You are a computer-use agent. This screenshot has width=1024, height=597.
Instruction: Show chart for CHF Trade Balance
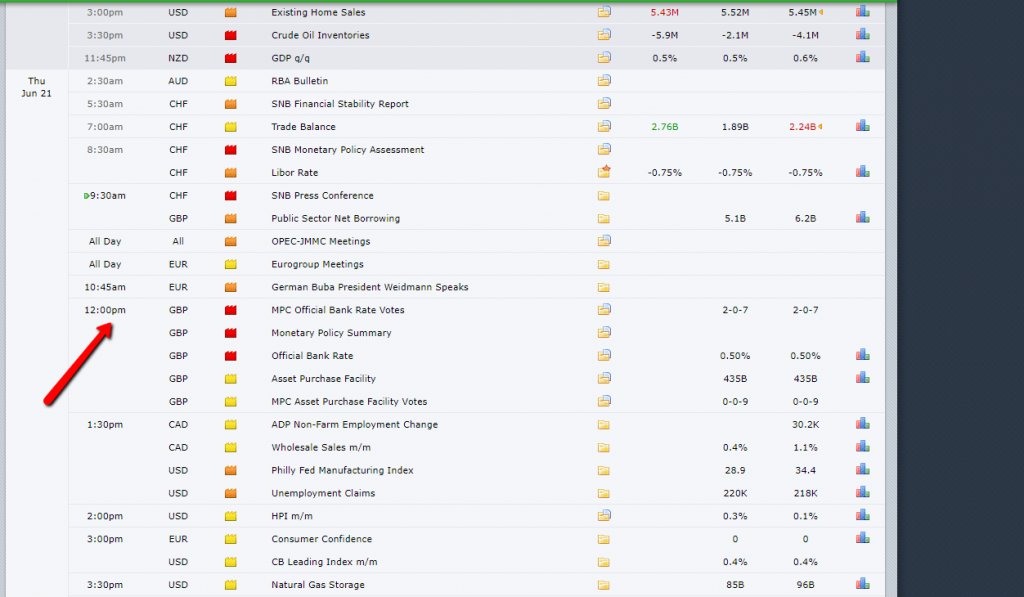pos(863,125)
